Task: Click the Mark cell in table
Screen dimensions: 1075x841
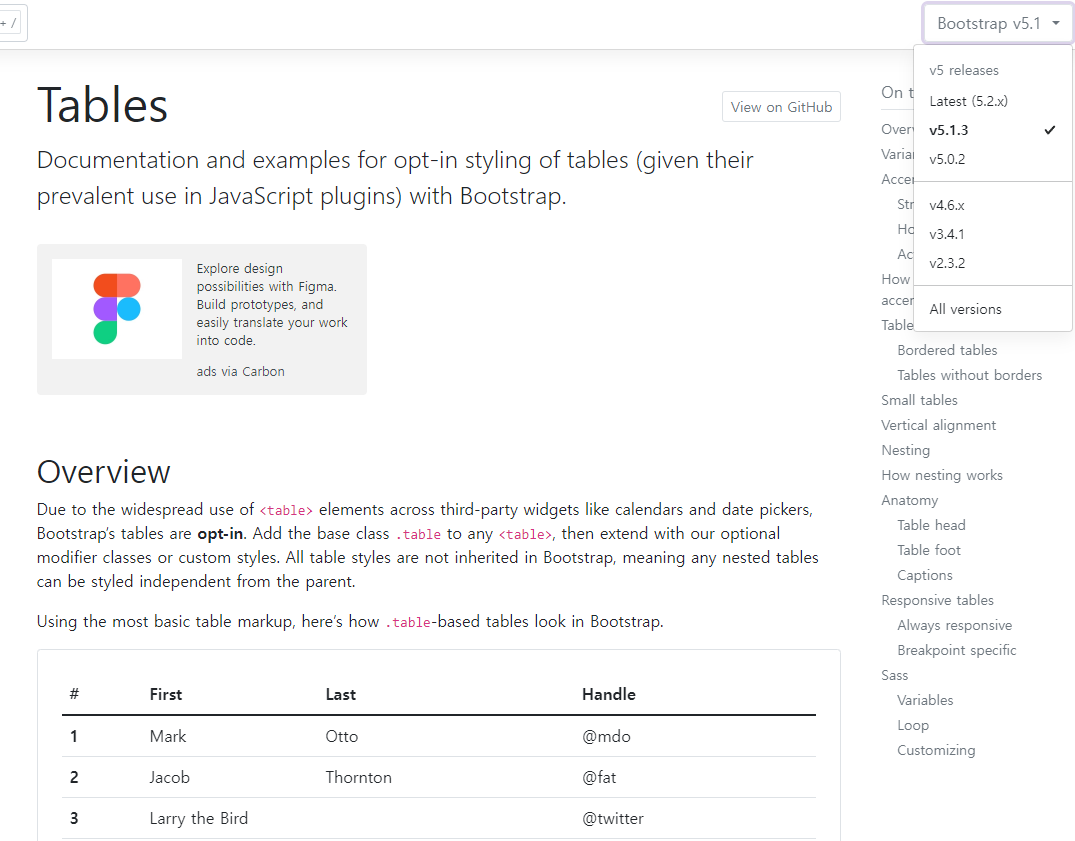Action: click(168, 736)
